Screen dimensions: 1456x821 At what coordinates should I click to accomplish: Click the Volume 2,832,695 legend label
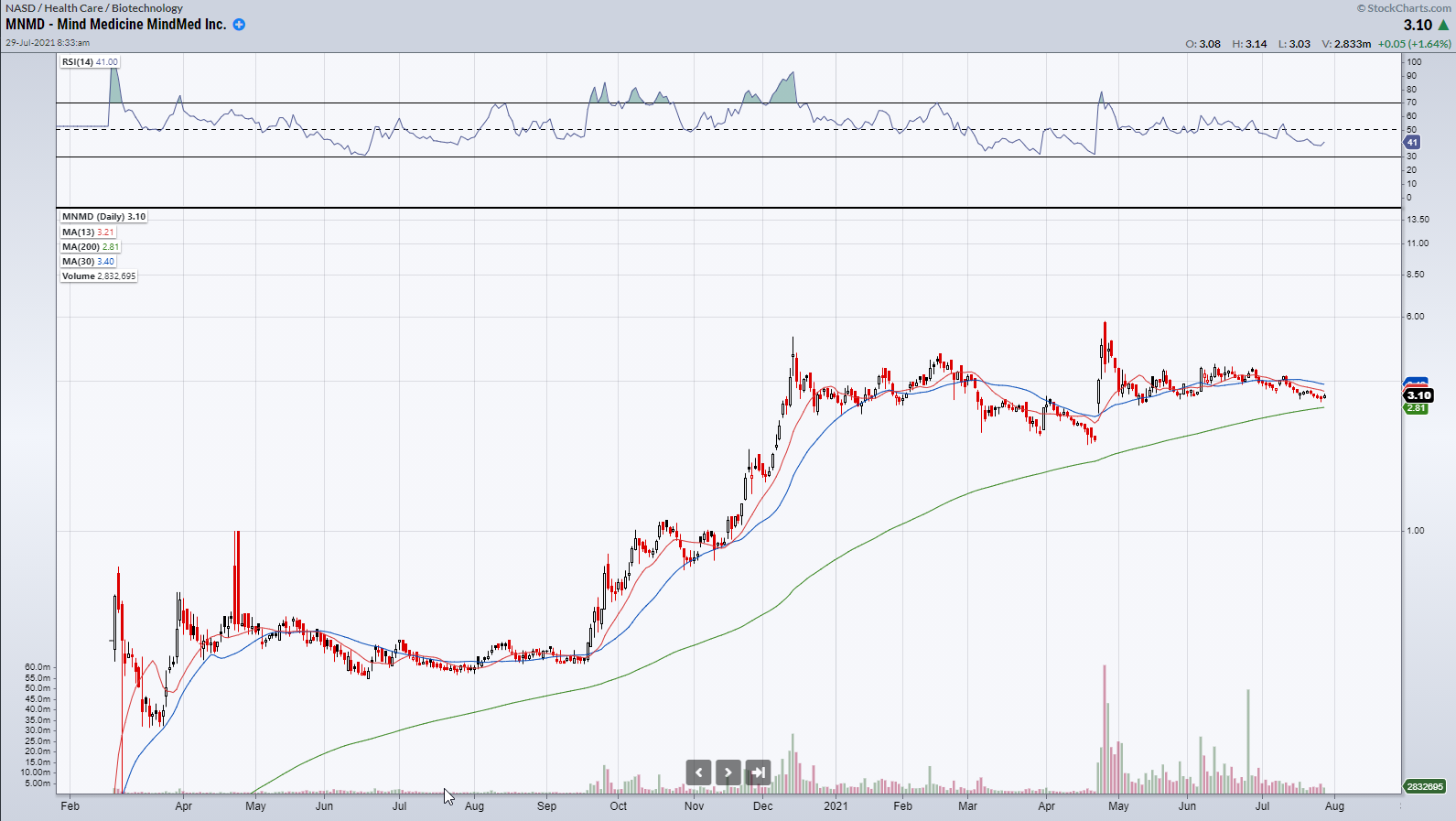[99, 276]
